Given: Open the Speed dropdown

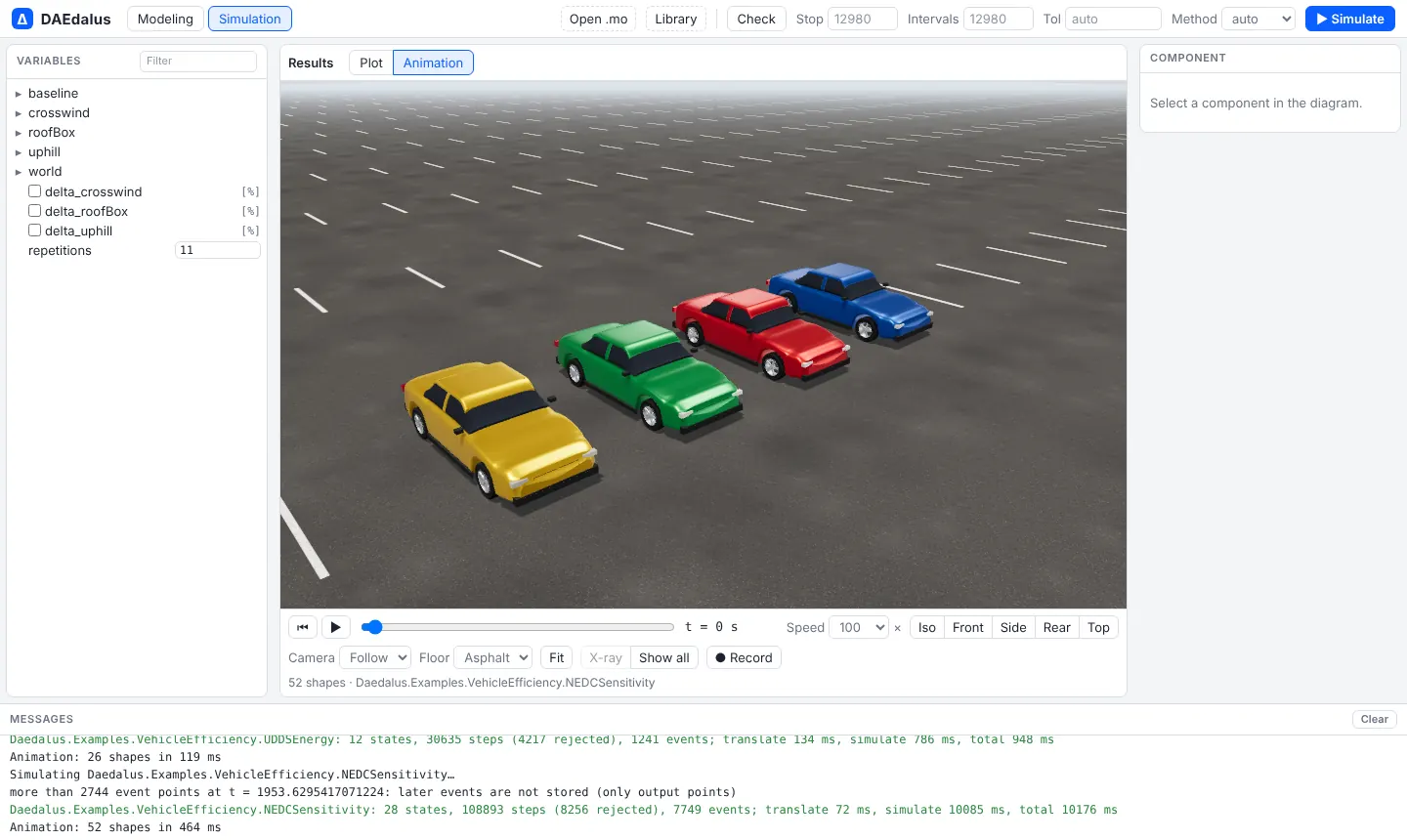Looking at the screenshot, I should click(x=859, y=627).
